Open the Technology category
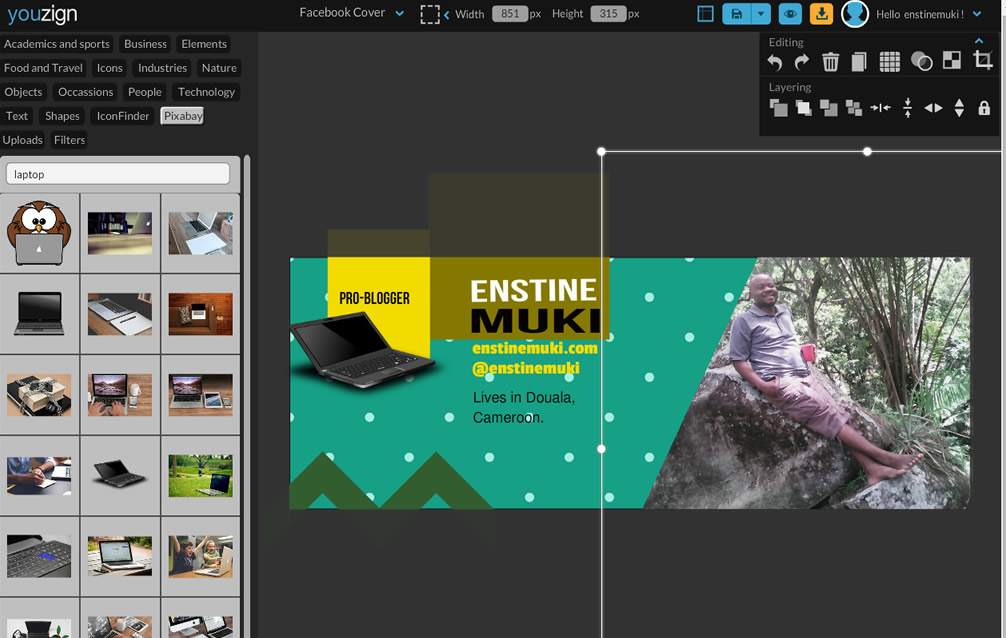Viewport: 1006px width, 638px height. (206, 92)
